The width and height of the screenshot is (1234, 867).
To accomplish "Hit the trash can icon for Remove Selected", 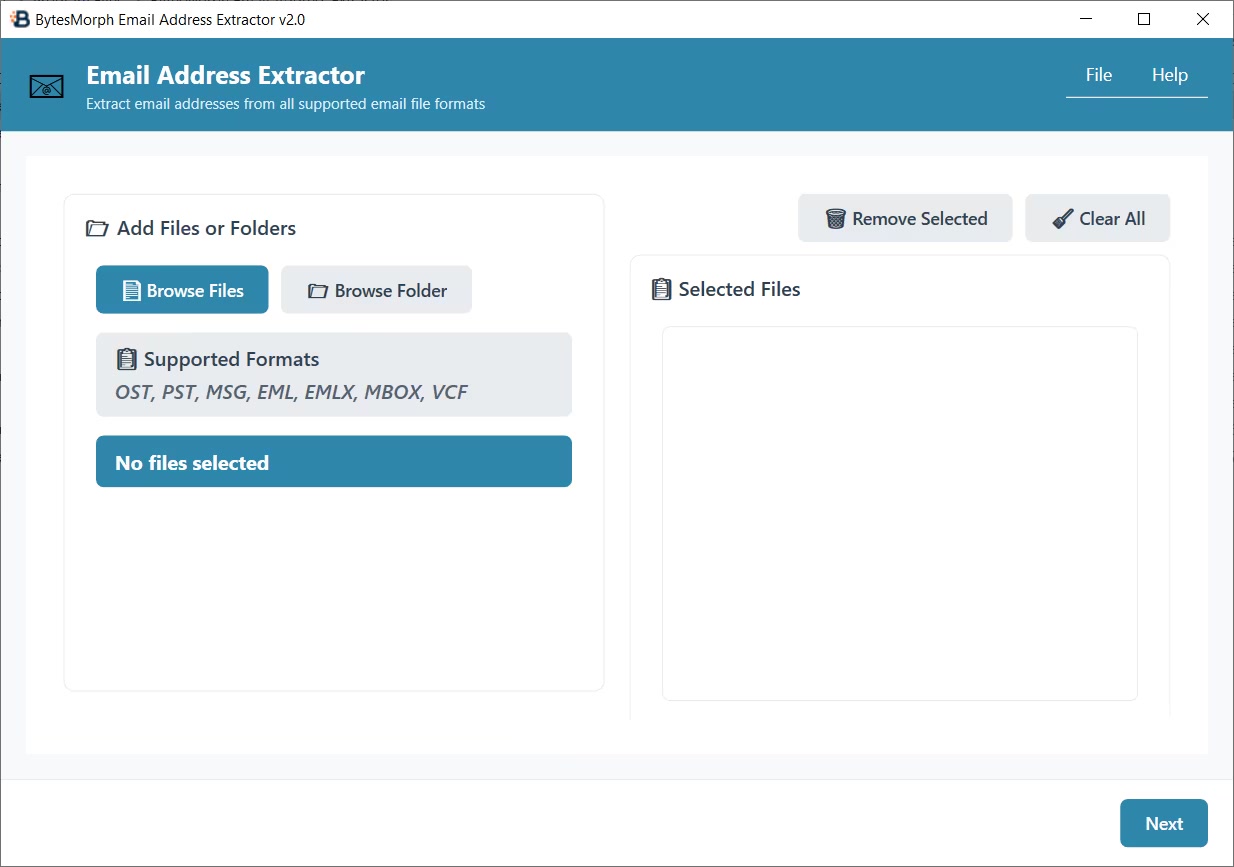I will pyautogui.click(x=835, y=219).
